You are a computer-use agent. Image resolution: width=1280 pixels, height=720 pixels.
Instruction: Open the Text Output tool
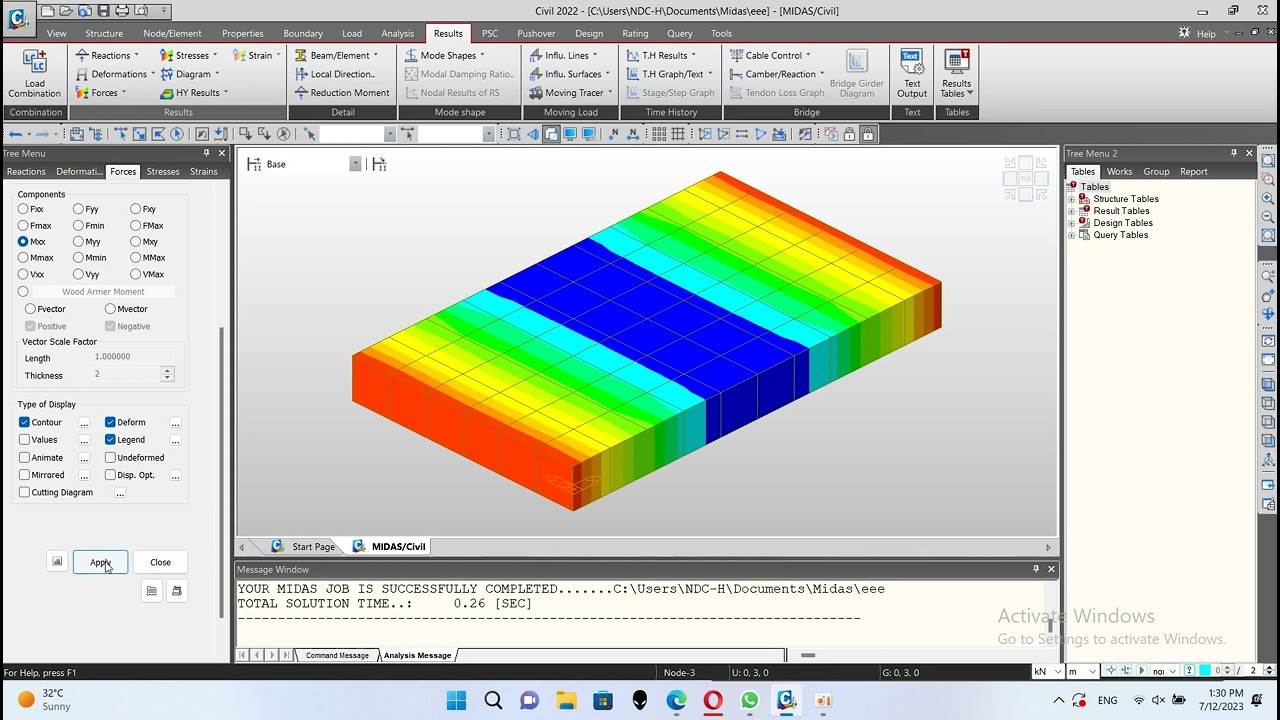911,74
